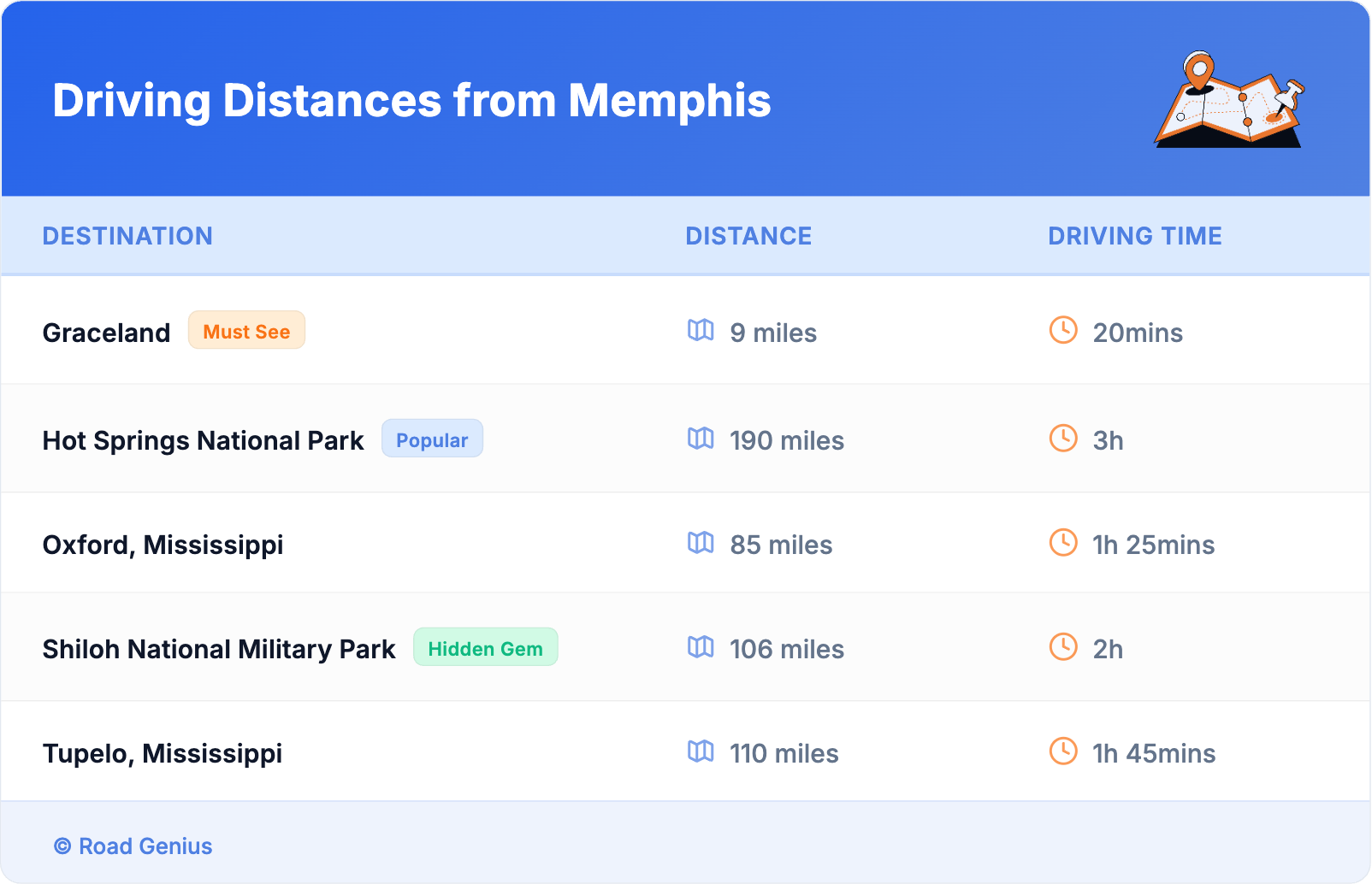The height and width of the screenshot is (884, 1372).
Task: Click the clock icon next to 20mins
Action: click(1063, 330)
